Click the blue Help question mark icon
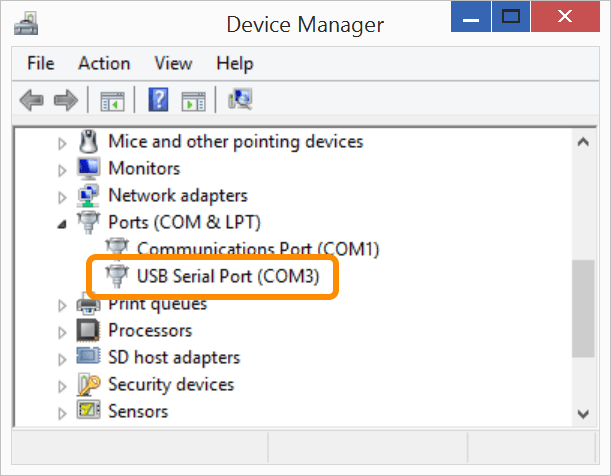Image resolution: width=611 pixels, height=476 pixels. (x=158, y=100)
